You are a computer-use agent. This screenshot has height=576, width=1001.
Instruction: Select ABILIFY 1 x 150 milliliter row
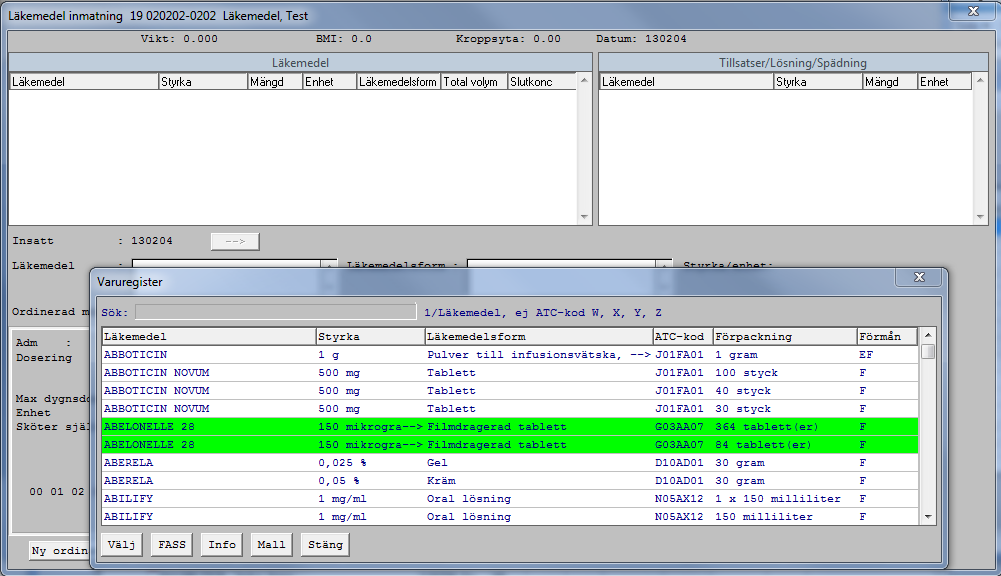(x=509, y=498)
